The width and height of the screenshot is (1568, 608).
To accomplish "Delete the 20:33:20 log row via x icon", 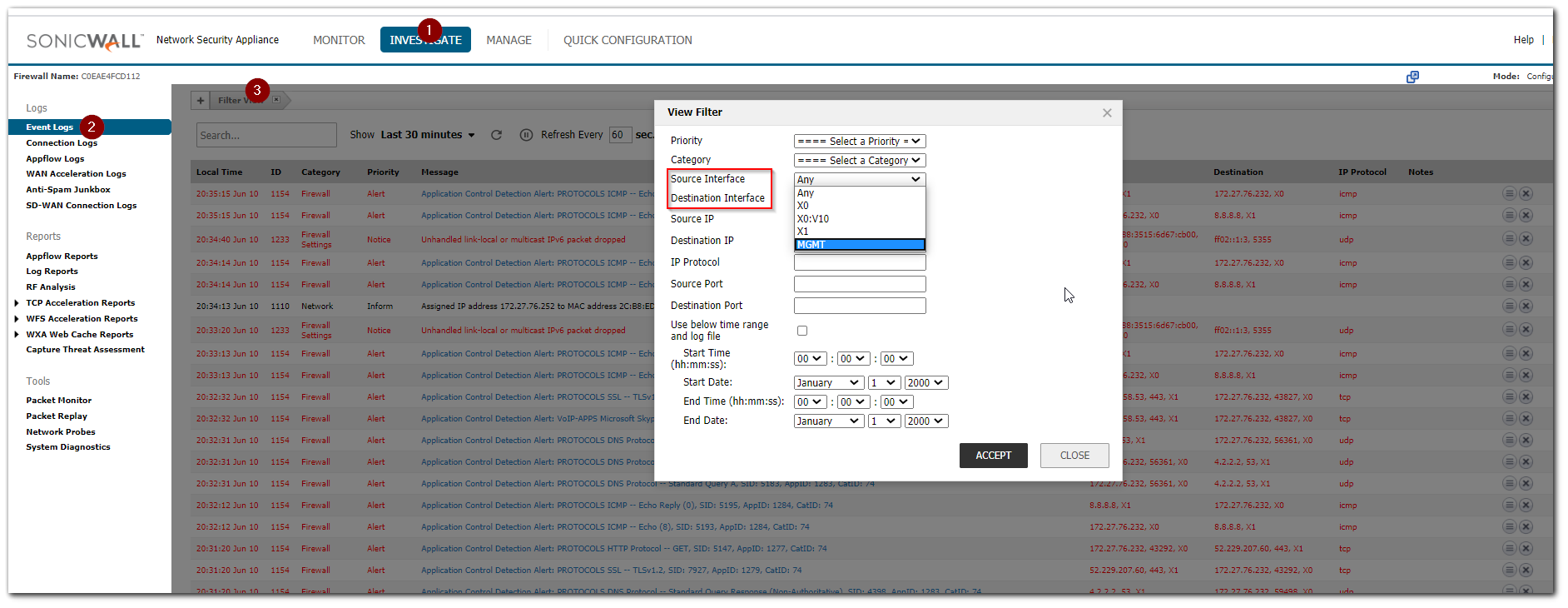I will [1526, 330].
